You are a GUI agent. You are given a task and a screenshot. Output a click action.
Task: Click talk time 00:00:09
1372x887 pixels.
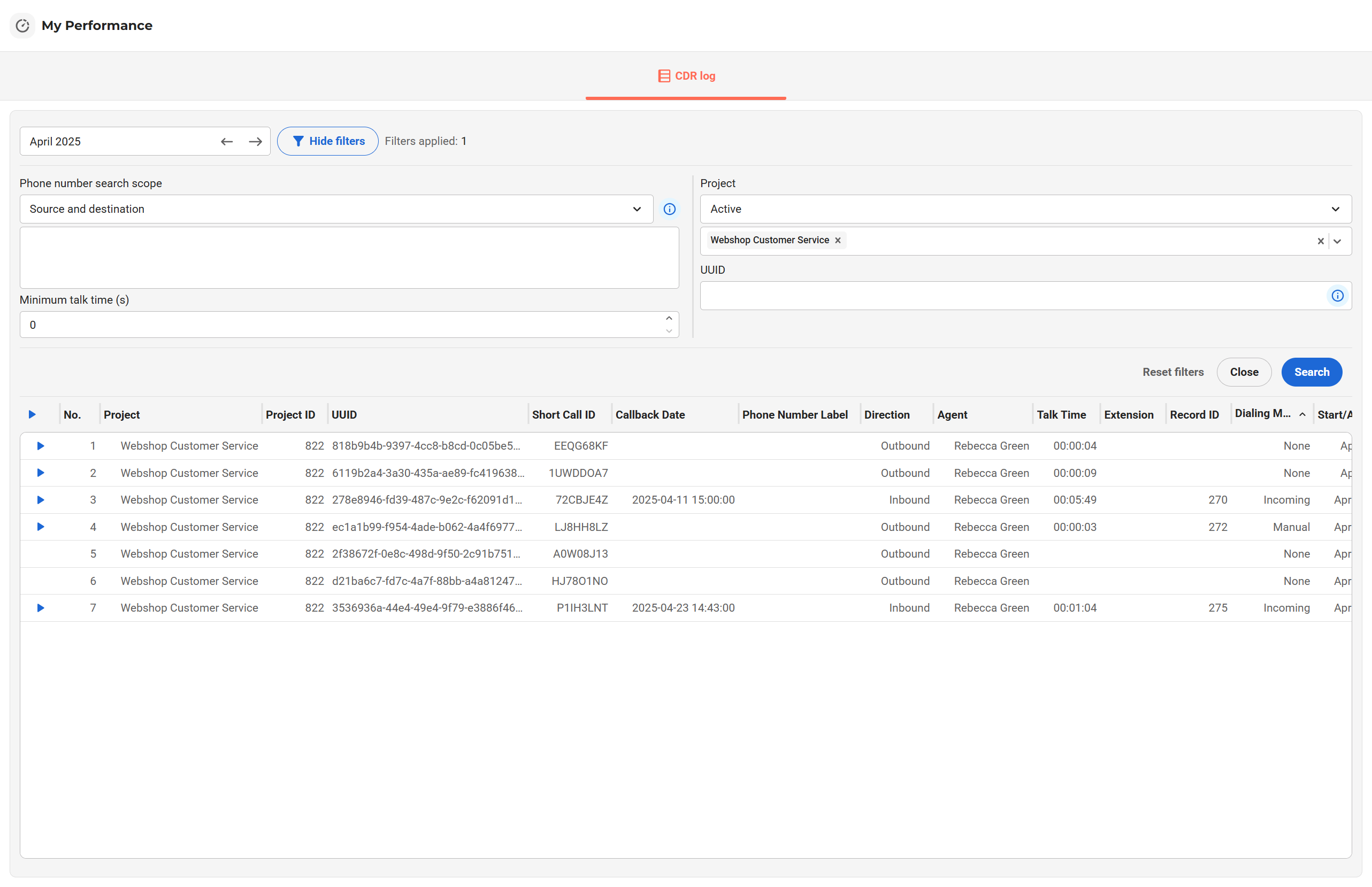(1075, 473)
